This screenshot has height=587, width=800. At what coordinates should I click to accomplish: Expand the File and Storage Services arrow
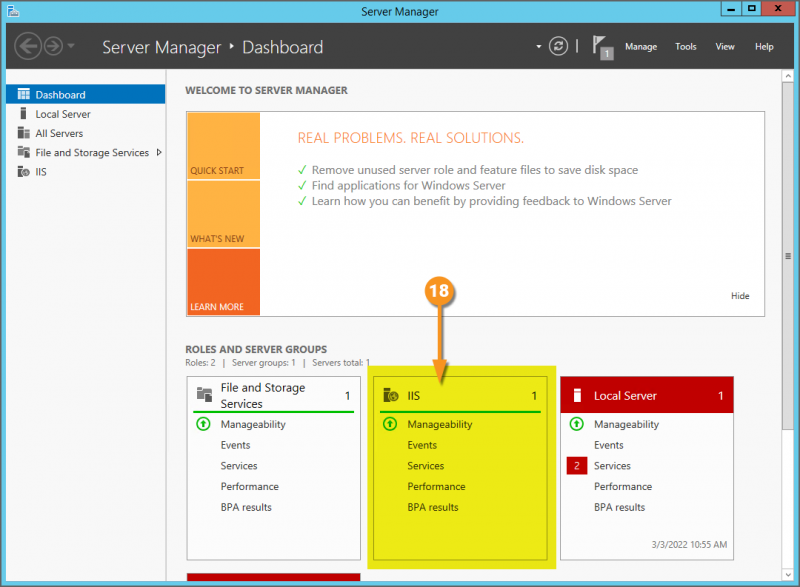tap(159, 152)
